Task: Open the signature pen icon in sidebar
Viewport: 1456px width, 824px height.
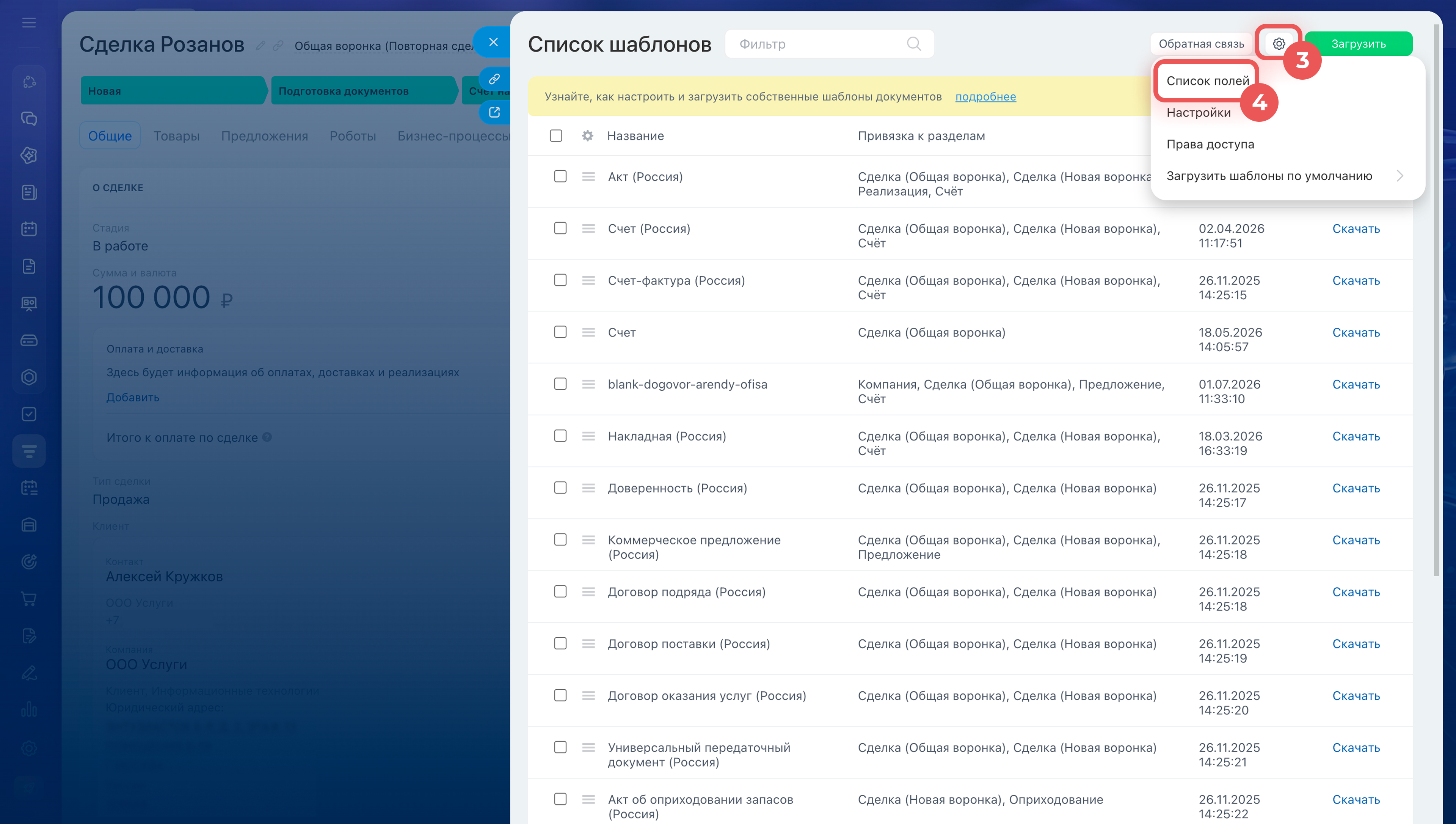Action: click(29, 673)
